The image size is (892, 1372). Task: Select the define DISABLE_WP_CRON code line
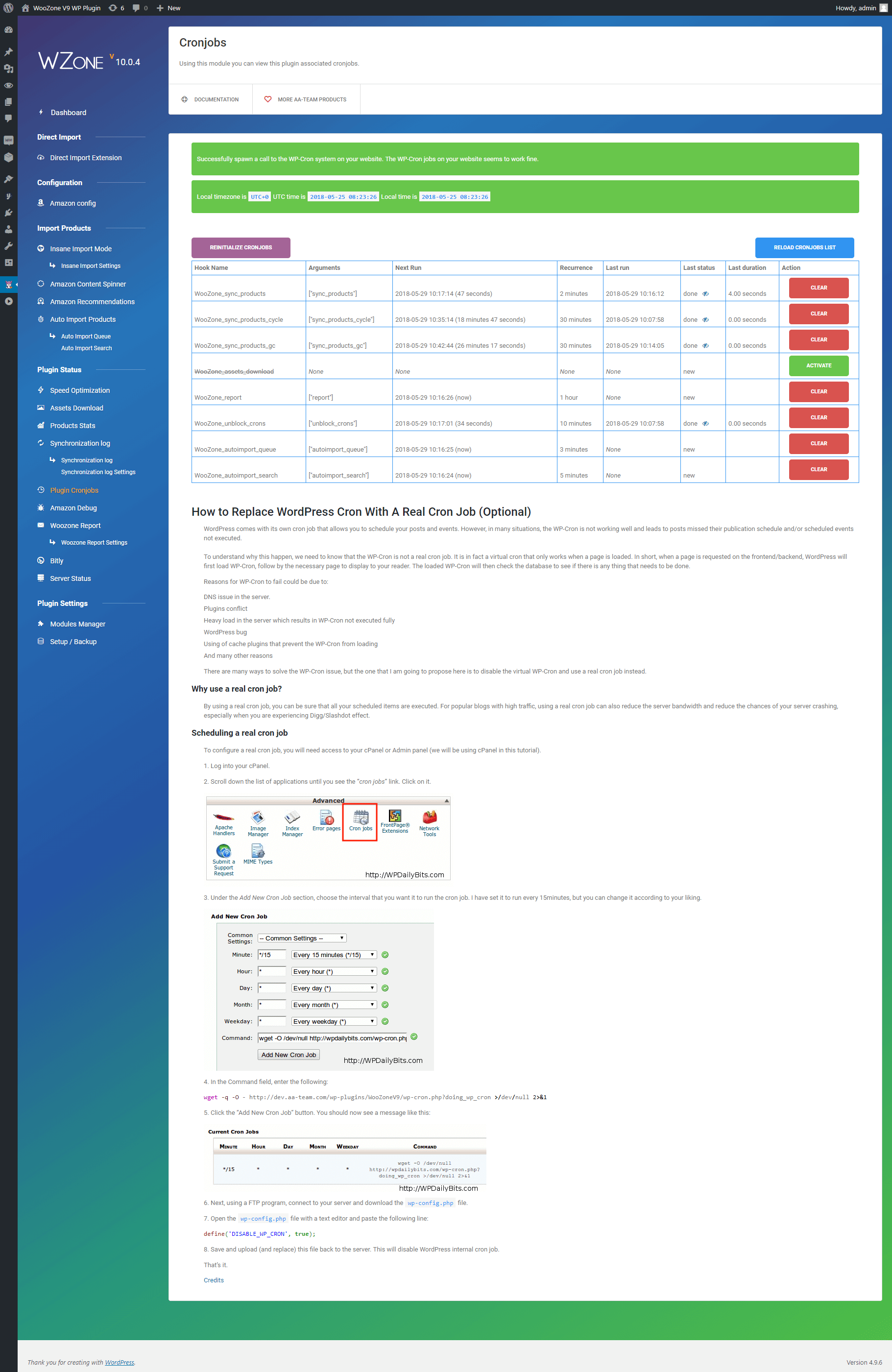tap(260, 1234)
